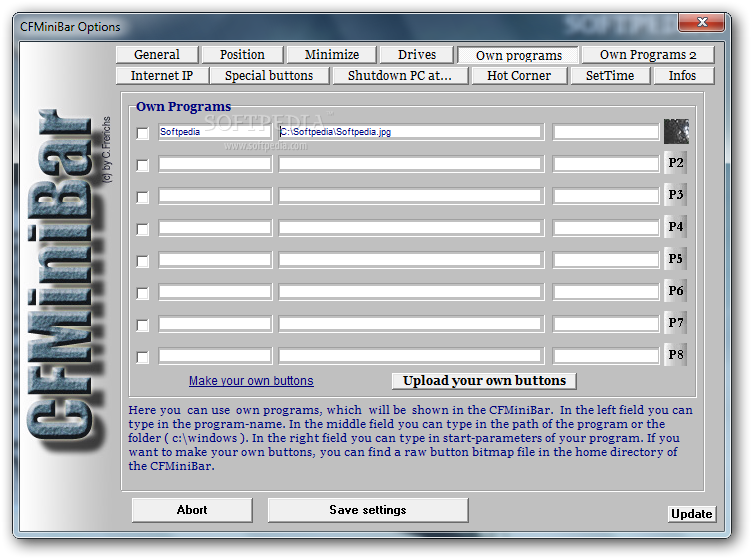Image resolution: width=752 pixels, height=559 pixels.
Task: Click the P6 button icon
Action: pyautogui.click(x=675, y=291)
